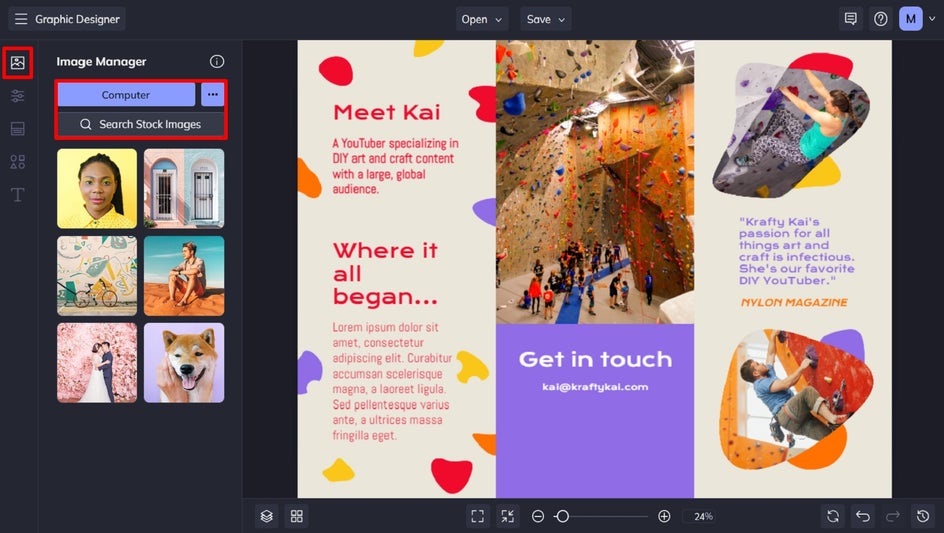Click the zoom slider handle

pos(562,516)
